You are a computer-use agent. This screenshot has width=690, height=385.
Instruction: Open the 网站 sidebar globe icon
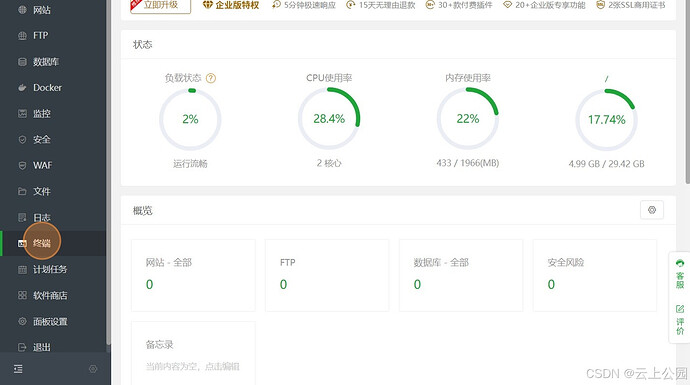[x=22, y=10]
